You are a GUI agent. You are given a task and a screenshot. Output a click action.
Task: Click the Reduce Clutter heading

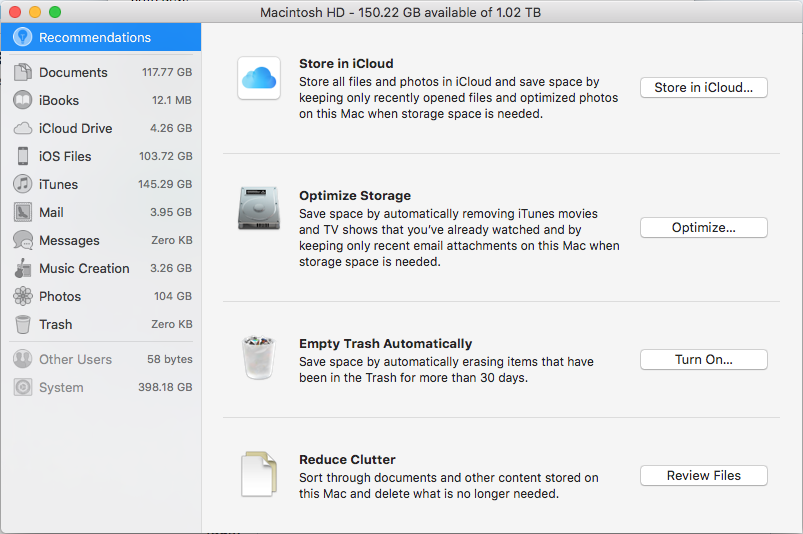tap(347, 459)
